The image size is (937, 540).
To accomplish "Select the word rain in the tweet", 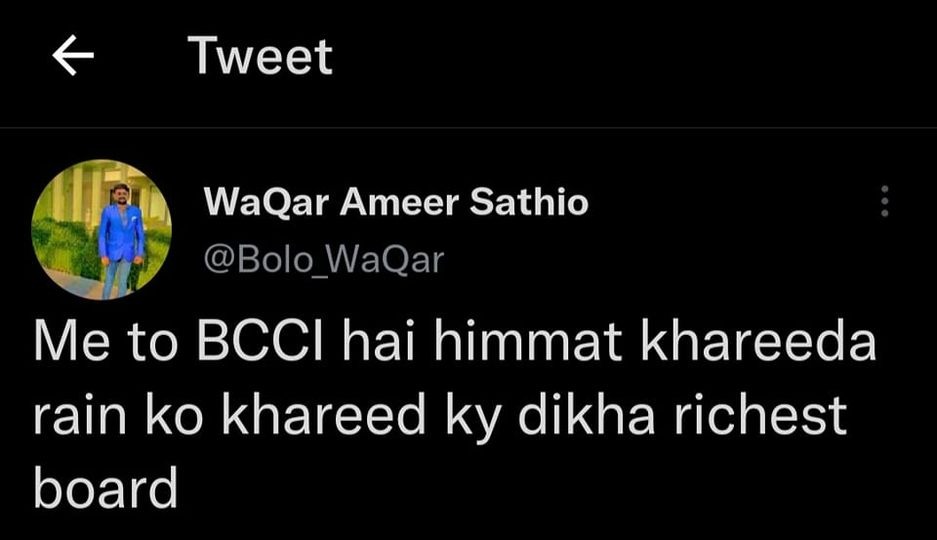I will pos(80,416).
